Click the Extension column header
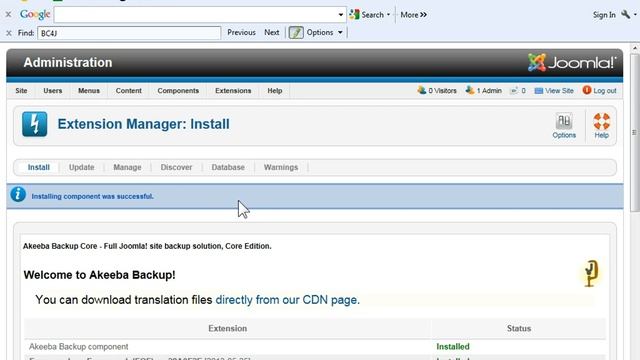Screen dimensions: 640x360 (227, 329)
